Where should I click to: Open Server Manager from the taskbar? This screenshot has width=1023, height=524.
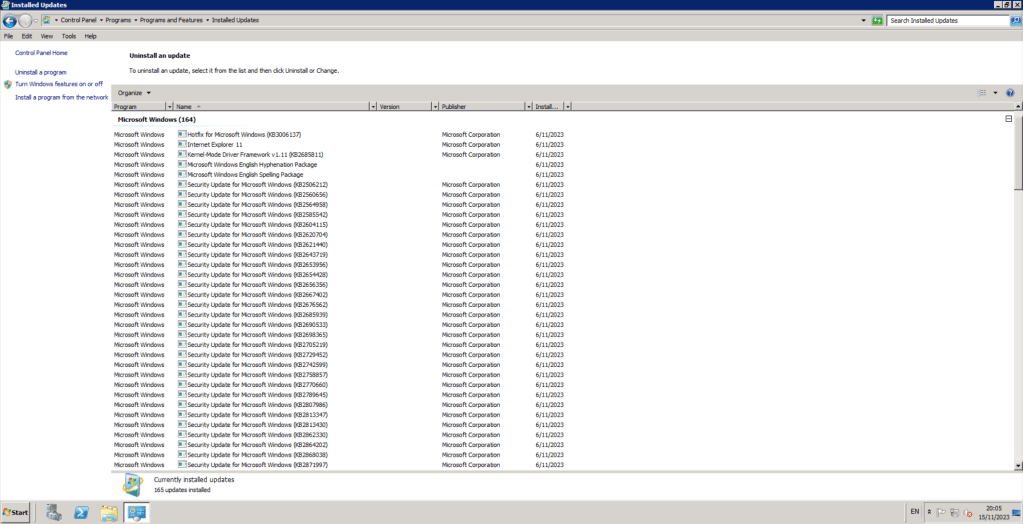(x=54, y=512)
